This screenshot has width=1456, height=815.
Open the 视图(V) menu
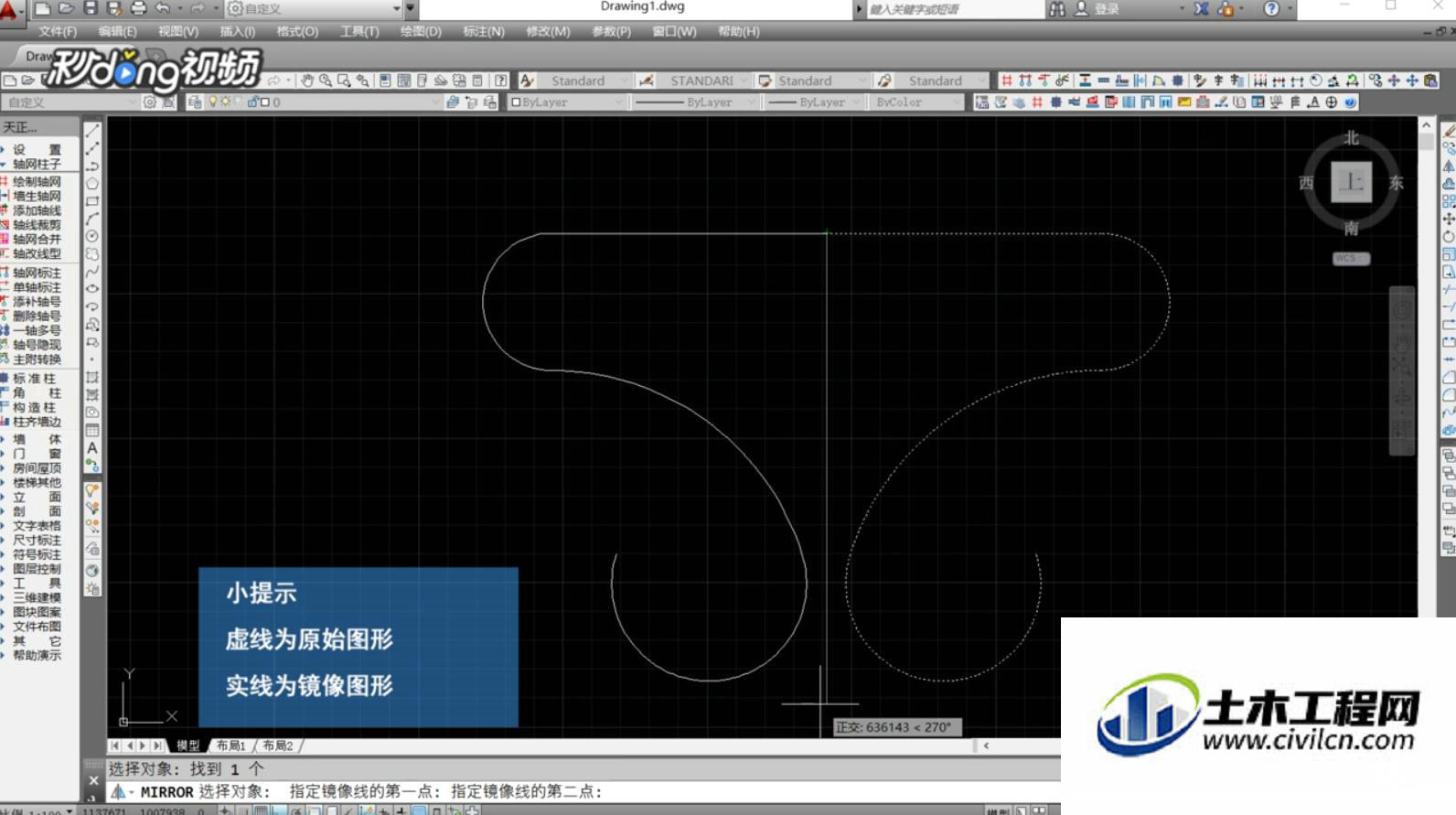[177, 31]
